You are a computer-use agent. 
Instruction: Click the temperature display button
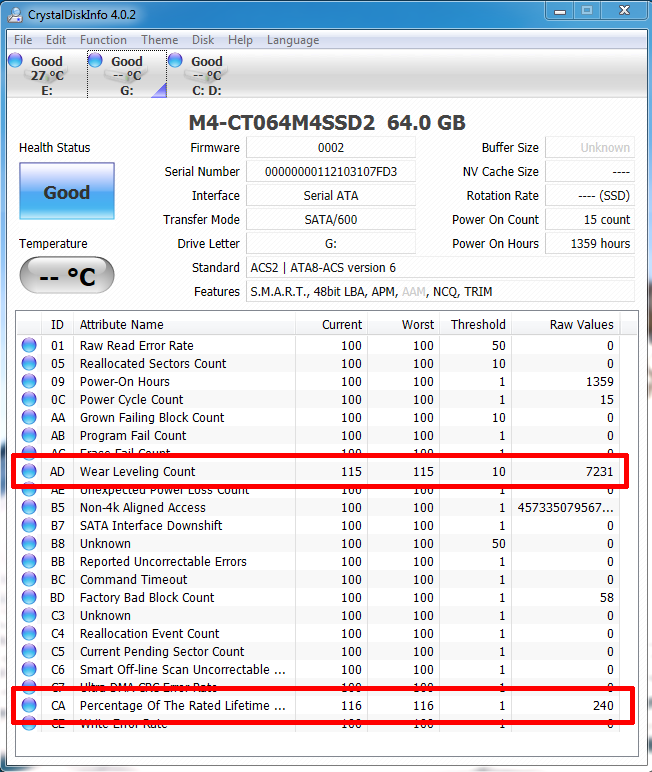click(67, 275)
